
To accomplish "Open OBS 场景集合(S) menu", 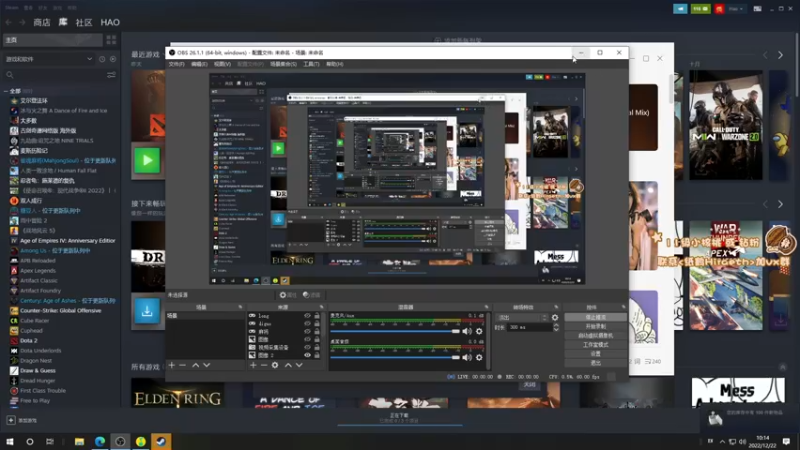I will (x=283, y=64).
